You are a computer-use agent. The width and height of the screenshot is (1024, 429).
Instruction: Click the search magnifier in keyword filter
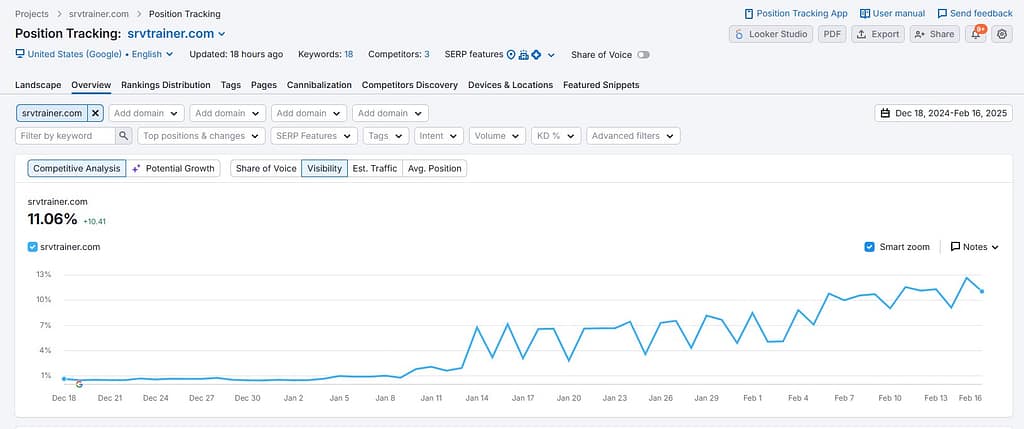click(x=124, y=136)
